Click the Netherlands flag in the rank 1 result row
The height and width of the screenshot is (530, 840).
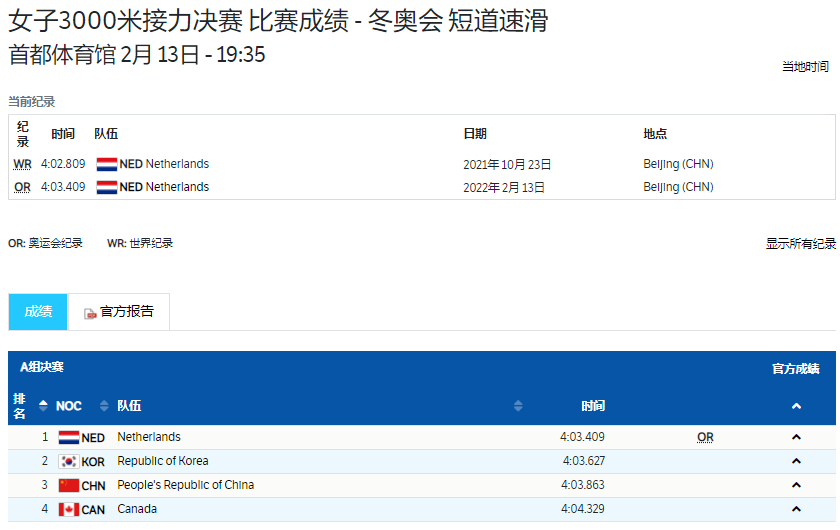(x=69, y=438)
